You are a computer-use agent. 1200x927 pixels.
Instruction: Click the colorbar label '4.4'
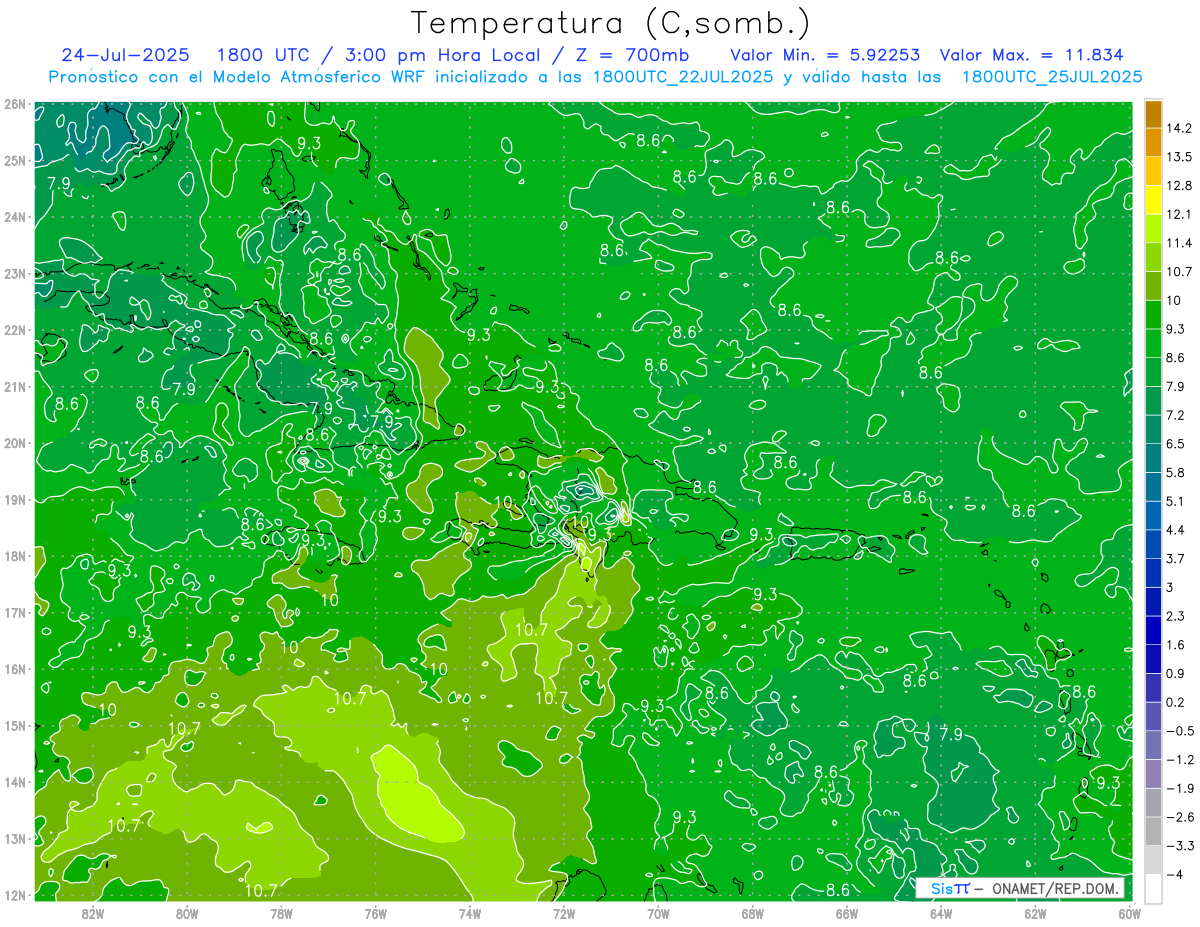click(x=1177, y=530)
